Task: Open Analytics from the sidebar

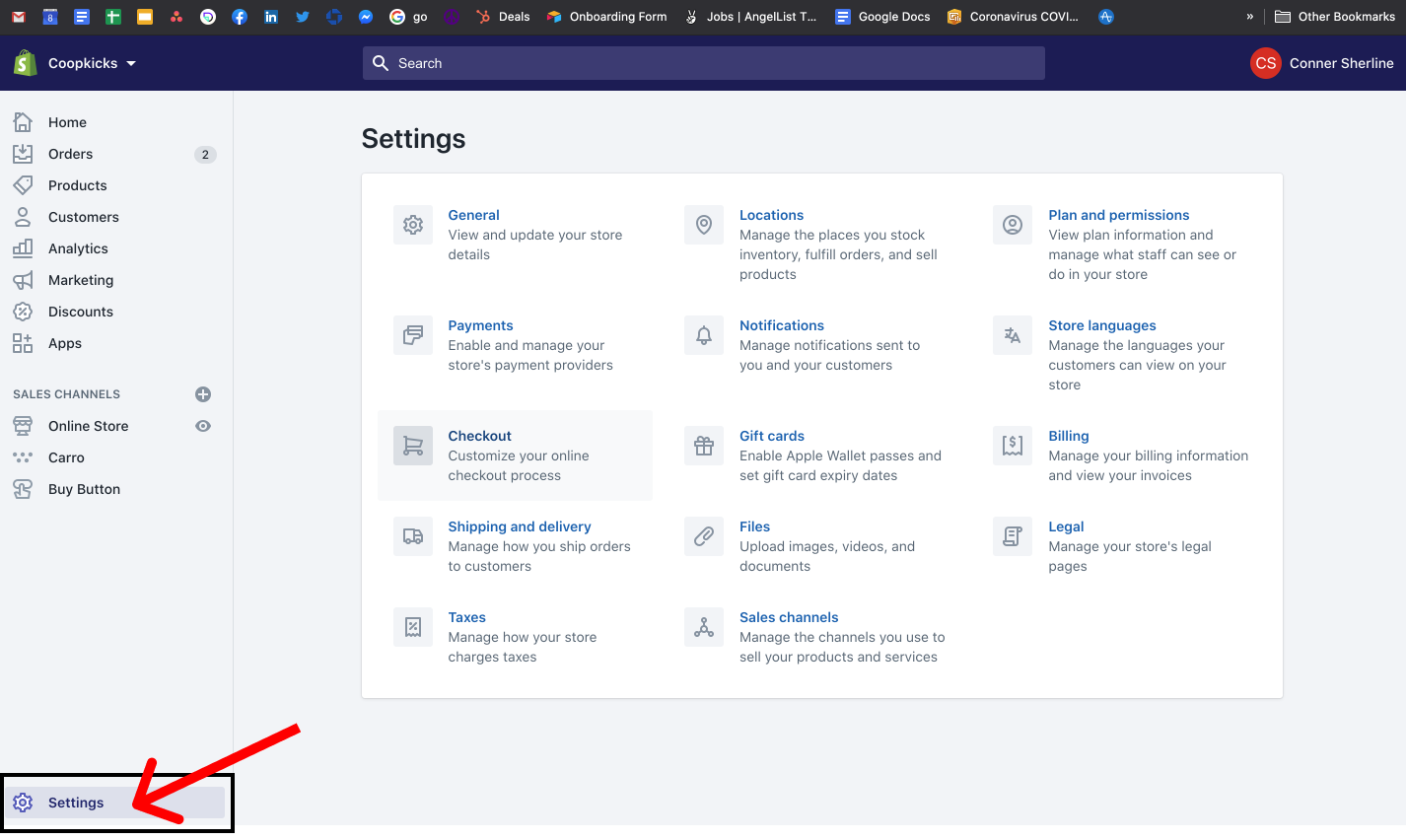Action: (x=78, y=248)
